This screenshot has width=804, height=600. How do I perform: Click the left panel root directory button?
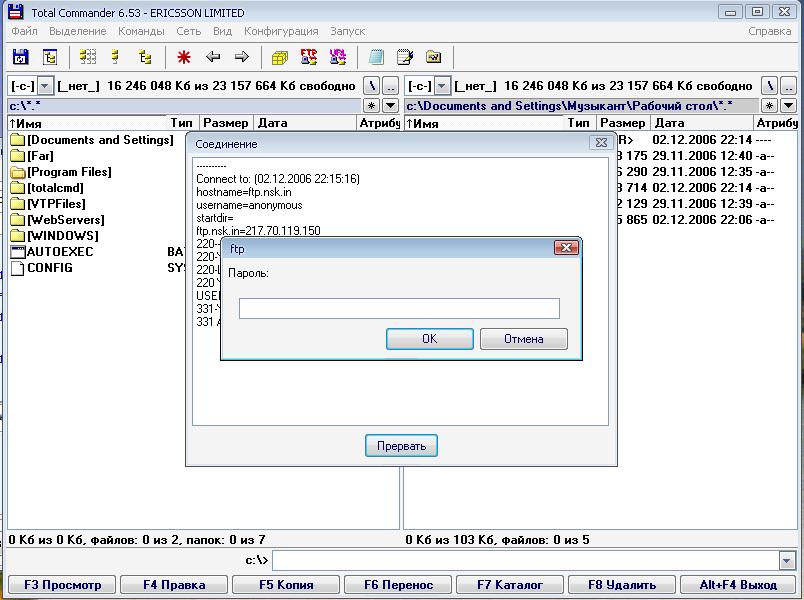371,86
